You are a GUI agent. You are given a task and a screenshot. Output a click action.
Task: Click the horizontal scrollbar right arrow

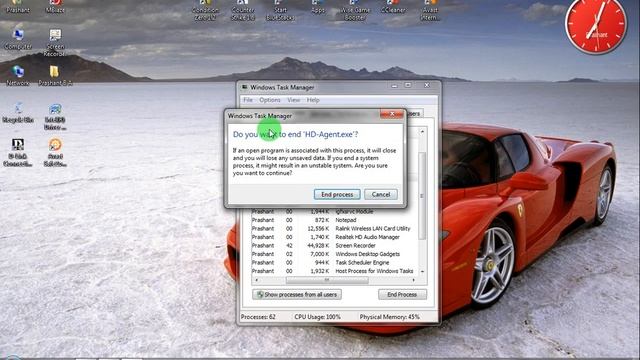(x=413, y=280)
